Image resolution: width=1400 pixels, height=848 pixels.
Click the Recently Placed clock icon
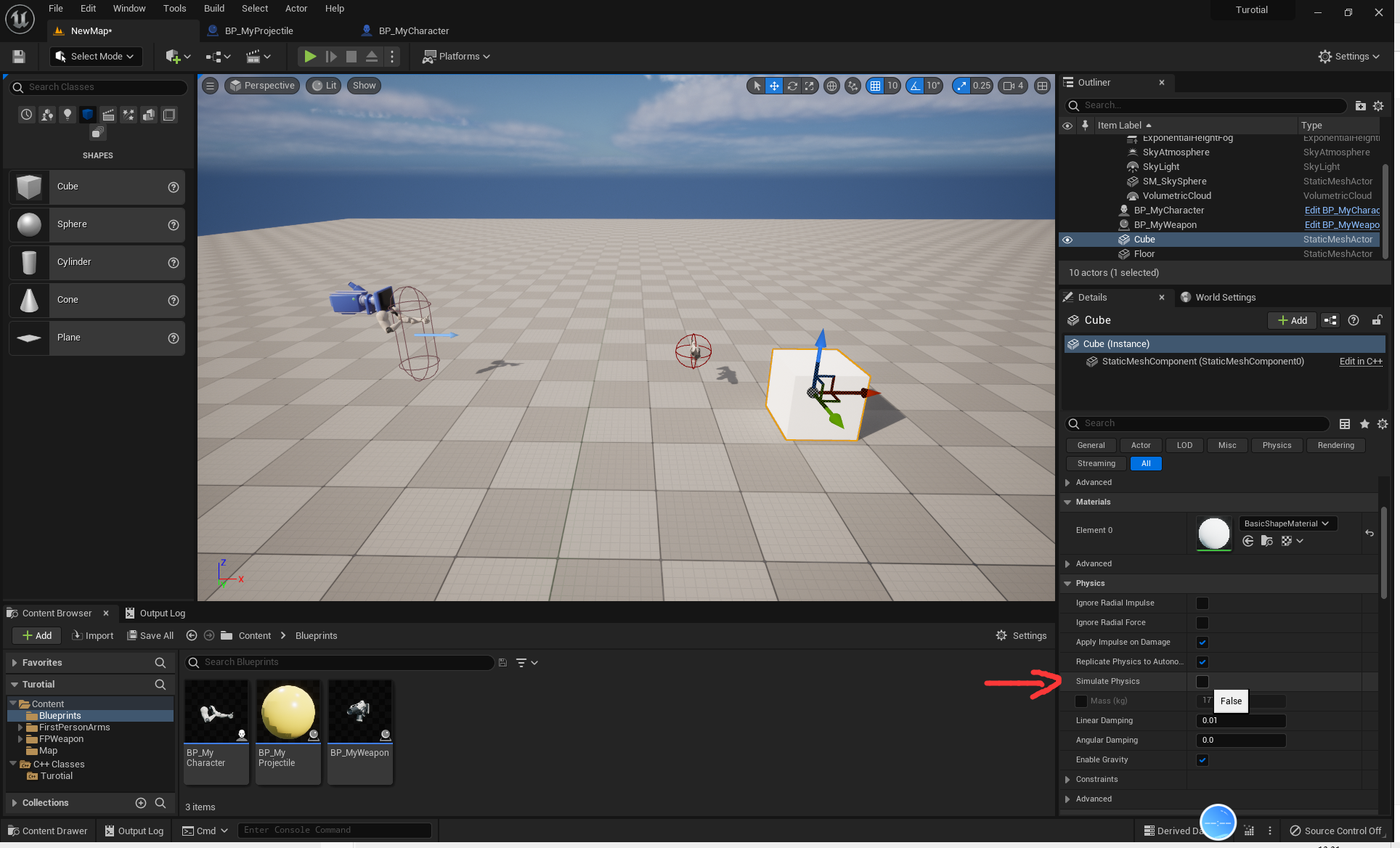26,114
